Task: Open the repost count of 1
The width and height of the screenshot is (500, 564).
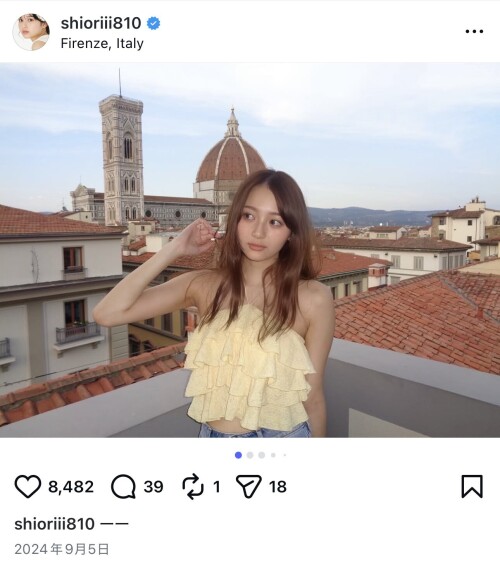Action: point(217,487)
